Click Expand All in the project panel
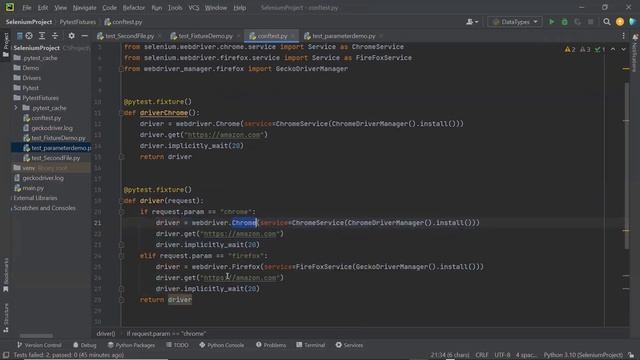640x360 pixels. (42, 36)
